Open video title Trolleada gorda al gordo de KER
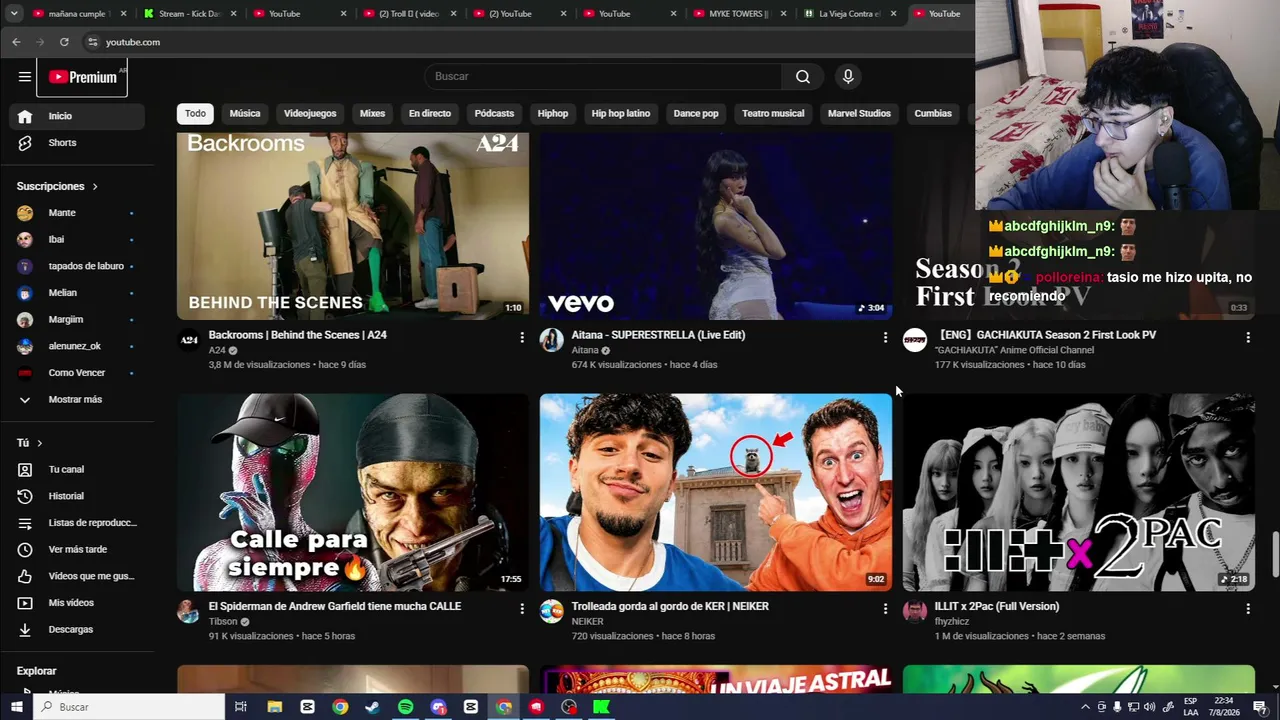1280x720 pixels. [x=670, y=606]
